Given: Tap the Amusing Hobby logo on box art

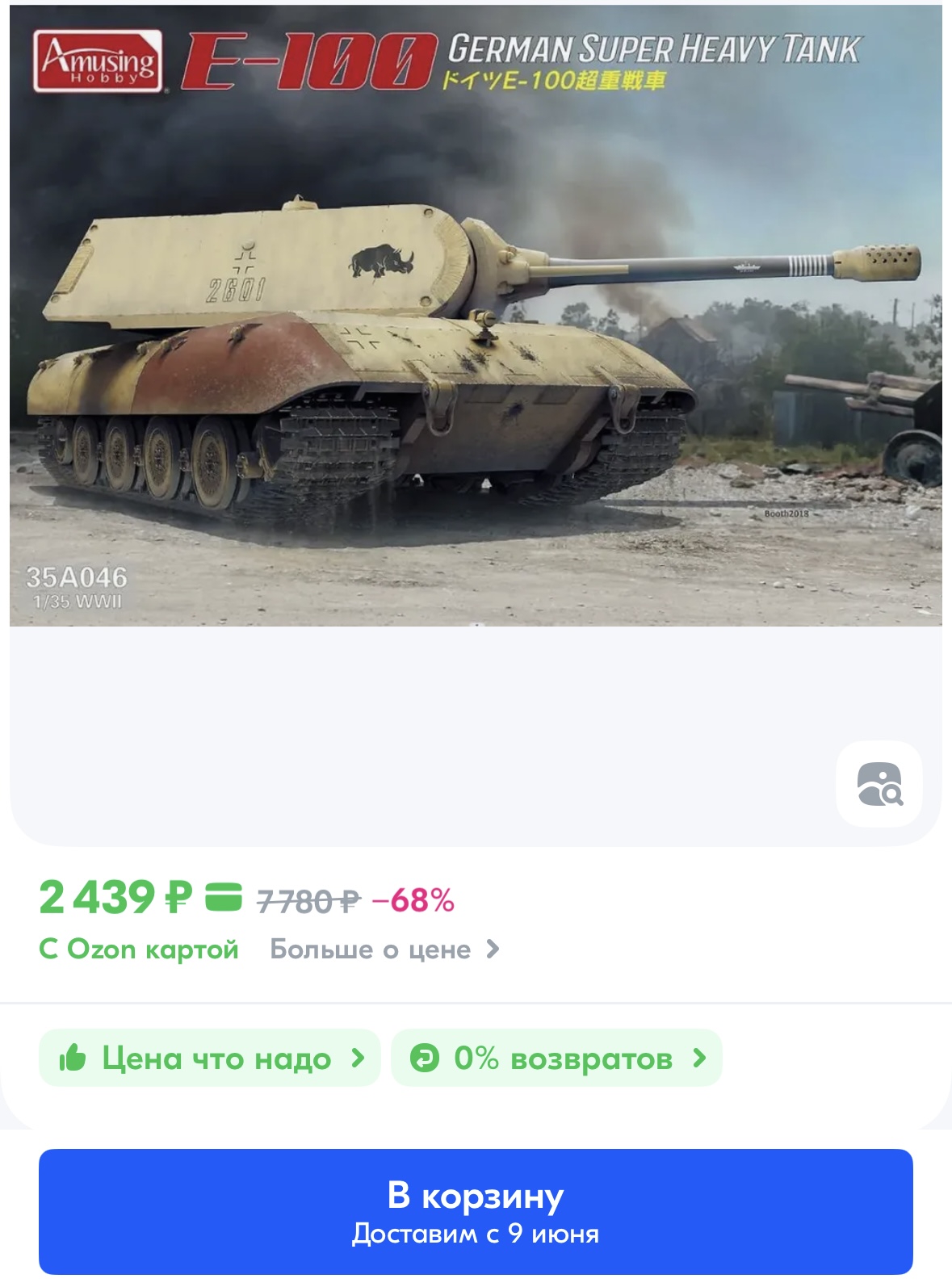Looking at the screenshot, I should (99, 61).
